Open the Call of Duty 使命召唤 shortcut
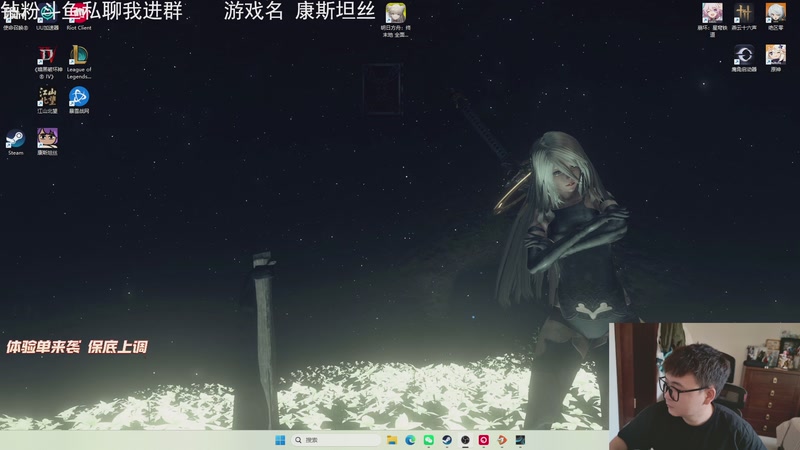Screen dimensions: 800x450 pos(15,16)
